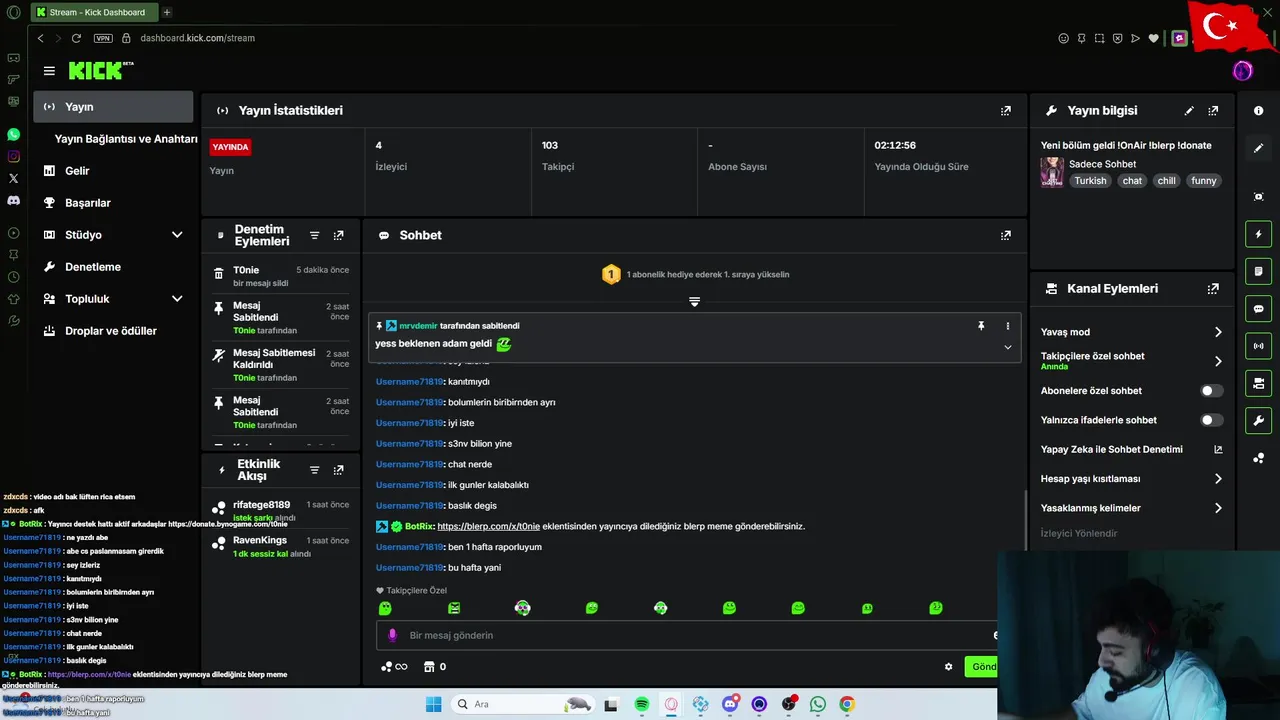Pop out the Sohbet chat panel
This screenshot has width=1280, height=720.
point(1006,235)
